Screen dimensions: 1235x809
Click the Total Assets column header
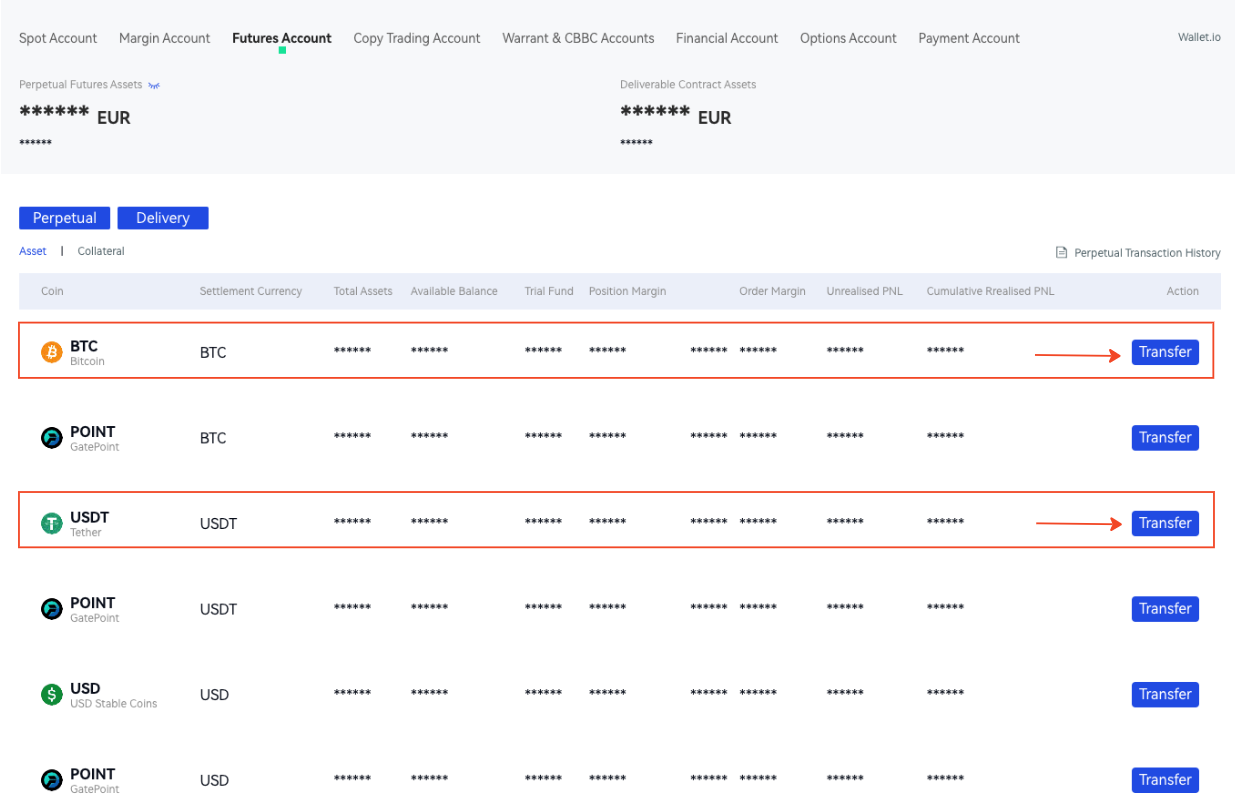[x=363, y=291]
